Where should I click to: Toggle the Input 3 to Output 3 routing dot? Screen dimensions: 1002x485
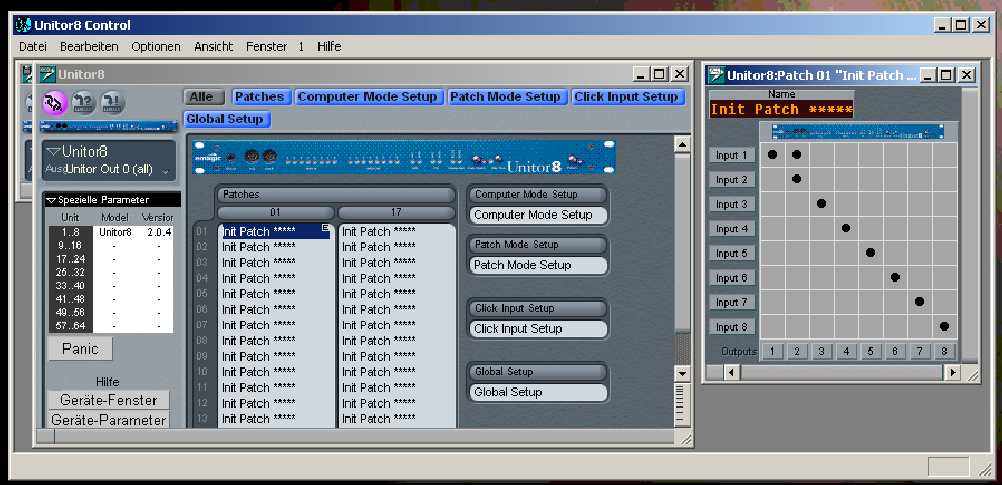(x=821, y=203)
